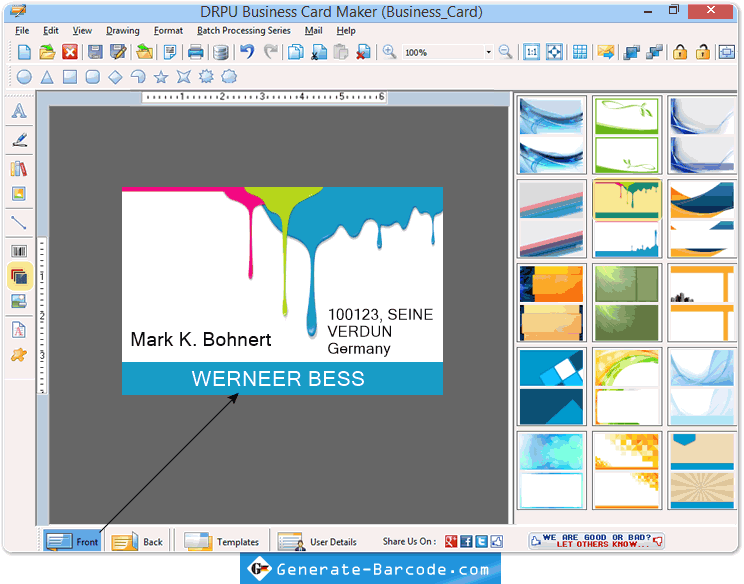Toggle the grid icon in toolbar
Image resolution: width=744 pixels, height=584 pixels.
pos(579,52)
